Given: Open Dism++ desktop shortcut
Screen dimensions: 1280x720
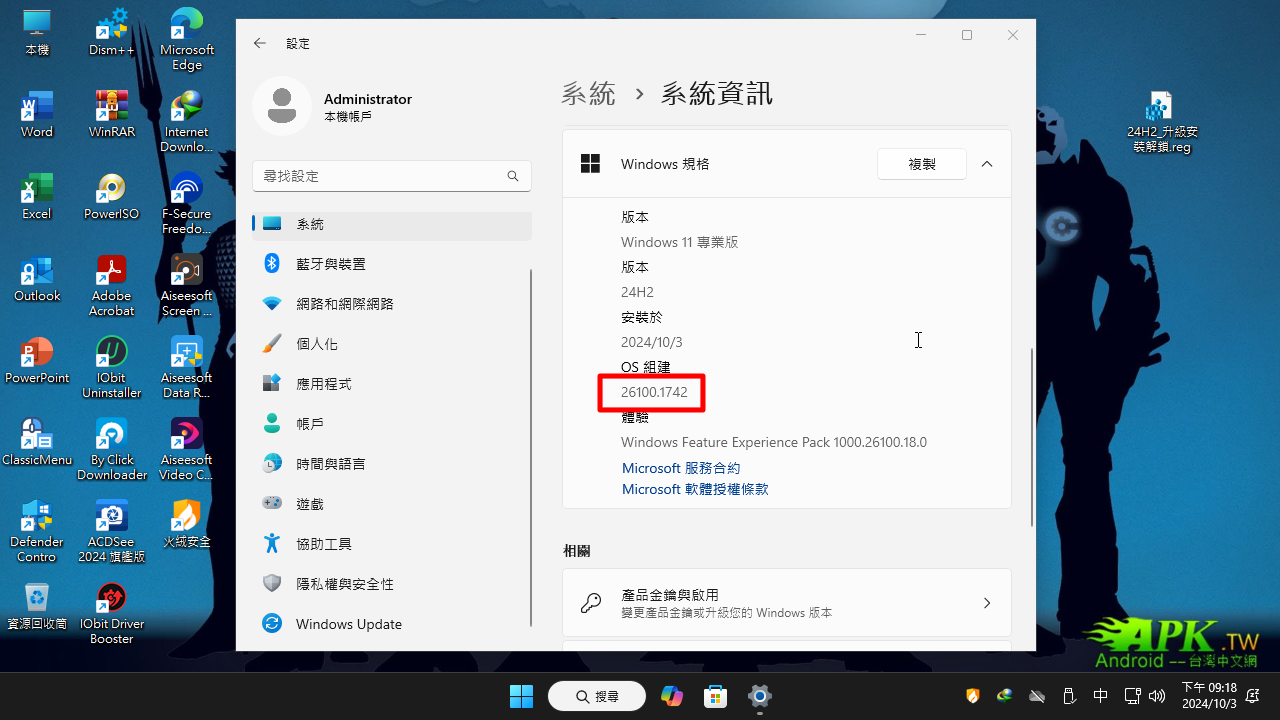Looking at the screenshot, I should [x=112, y=32].
